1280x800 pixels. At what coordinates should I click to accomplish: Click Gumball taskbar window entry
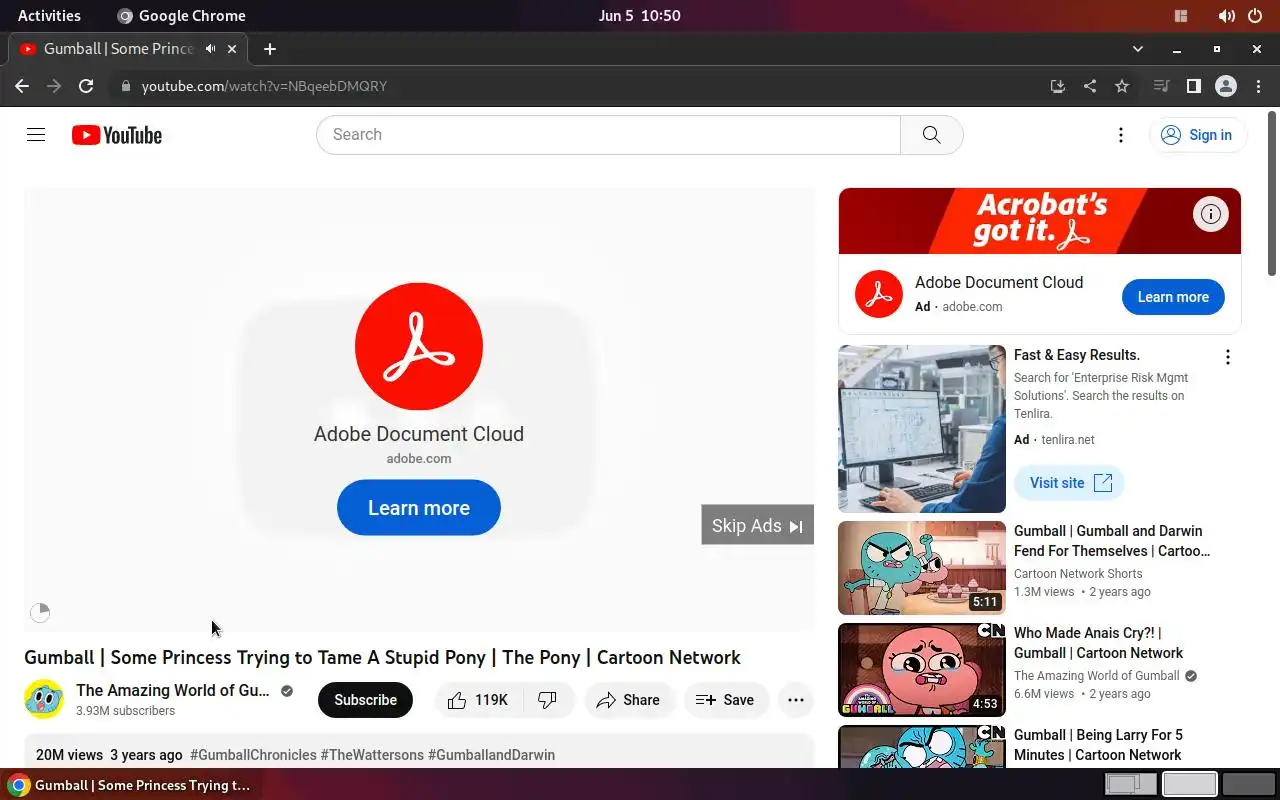[130, 785]
